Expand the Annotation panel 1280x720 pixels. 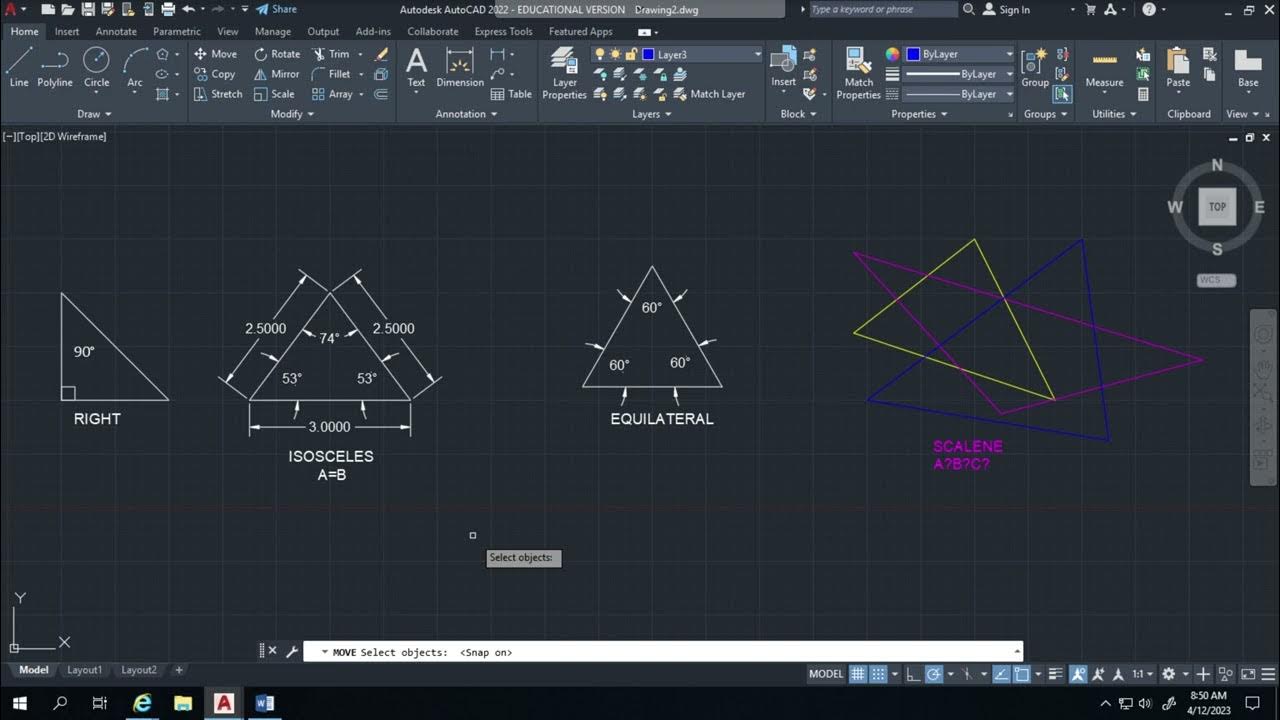[467, 114]
